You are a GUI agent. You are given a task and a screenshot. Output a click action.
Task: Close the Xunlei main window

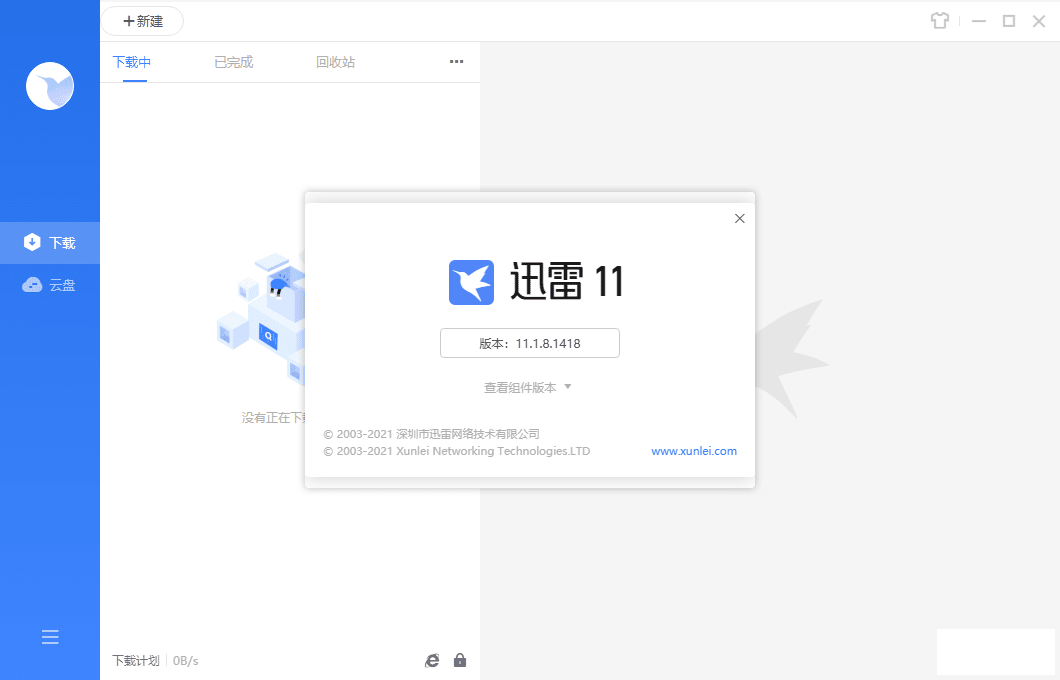[x=1039, y=21]
